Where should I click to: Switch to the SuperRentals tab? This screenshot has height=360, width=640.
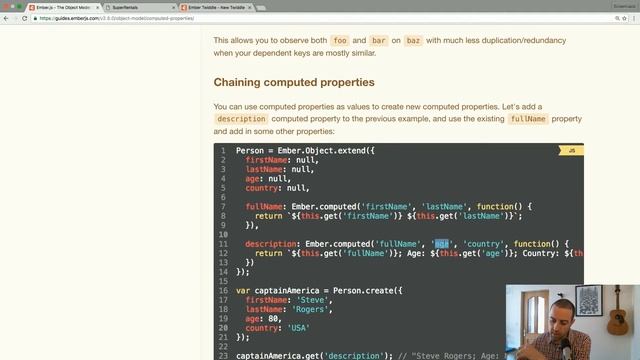pos(140,7)
